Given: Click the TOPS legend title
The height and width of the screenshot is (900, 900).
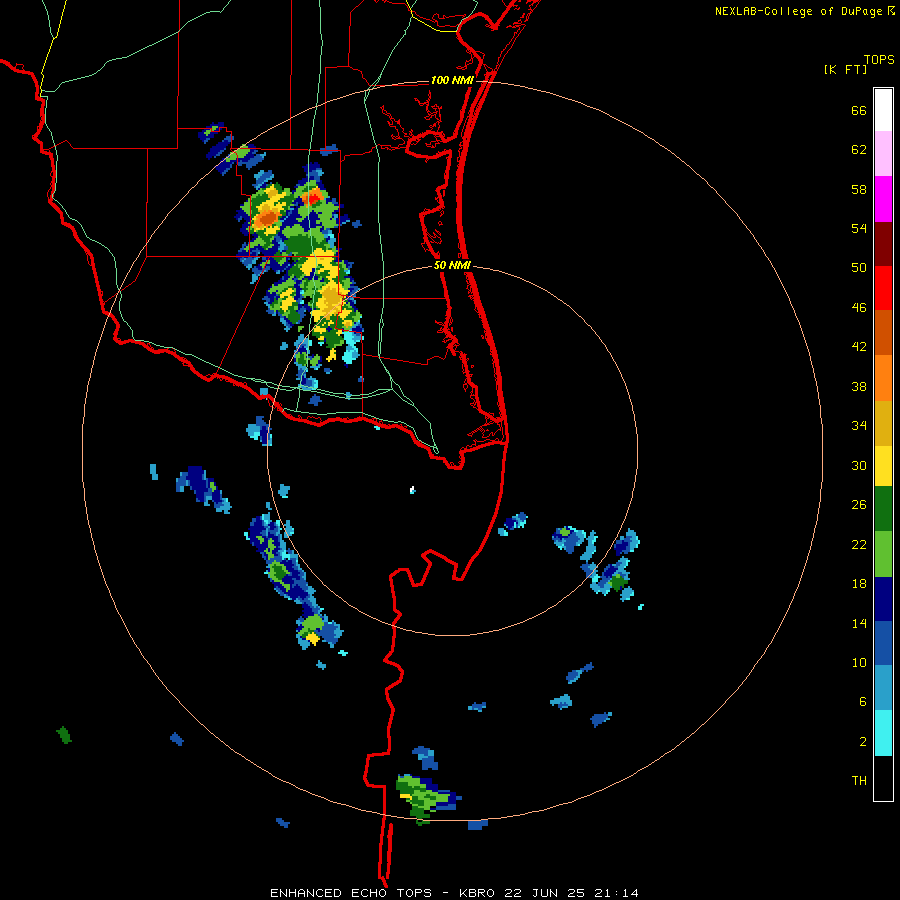Looking at the screenshot, I should click(x=879, y=60).
